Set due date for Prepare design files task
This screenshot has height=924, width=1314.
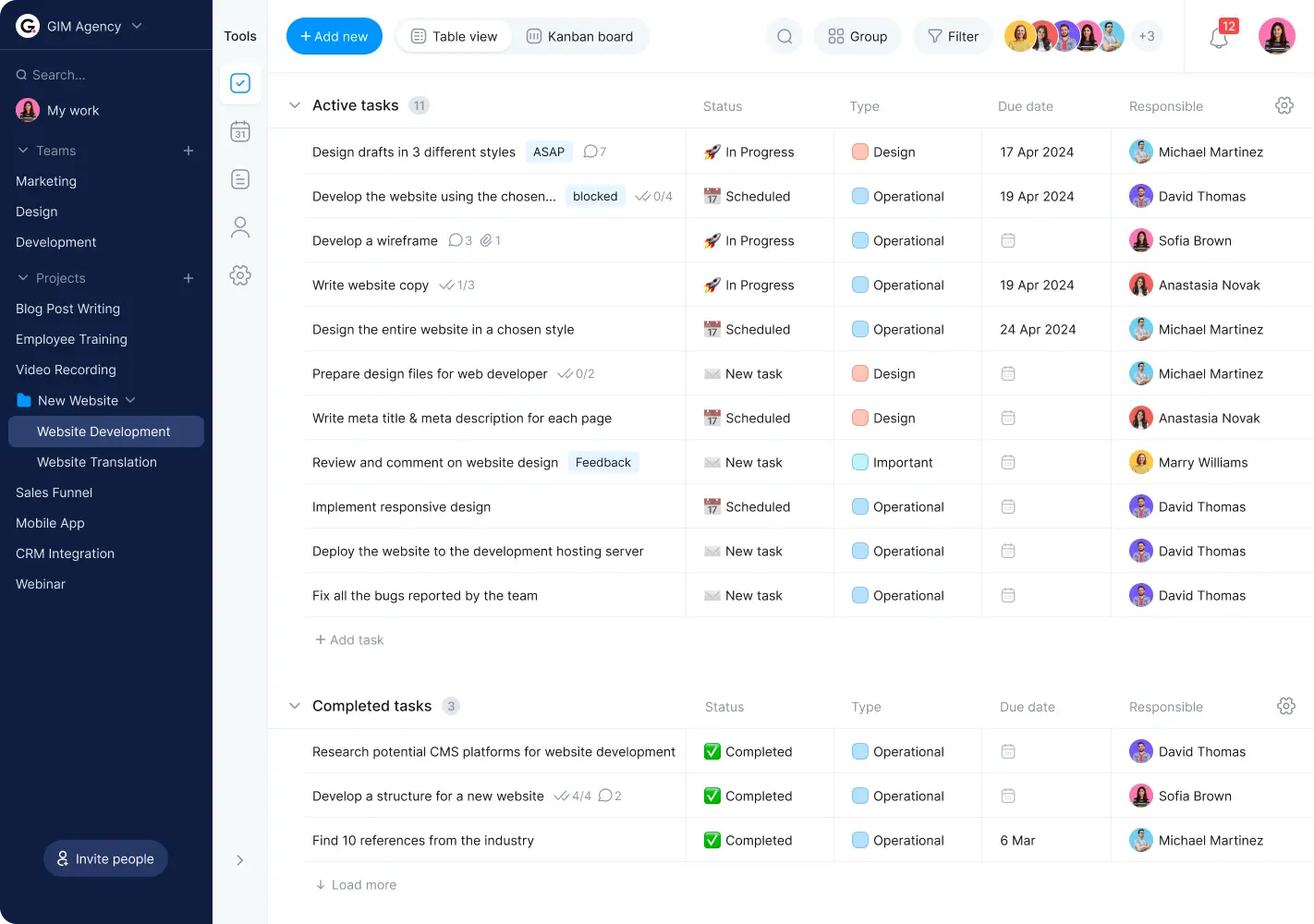tap(1008, 373)
